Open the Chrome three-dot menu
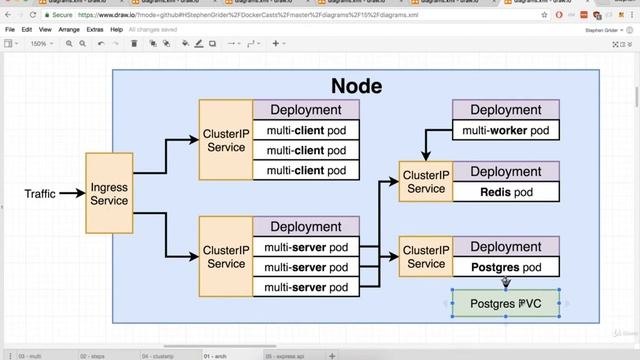Screen dimensions: 640x360 click(x=633, y=15)
